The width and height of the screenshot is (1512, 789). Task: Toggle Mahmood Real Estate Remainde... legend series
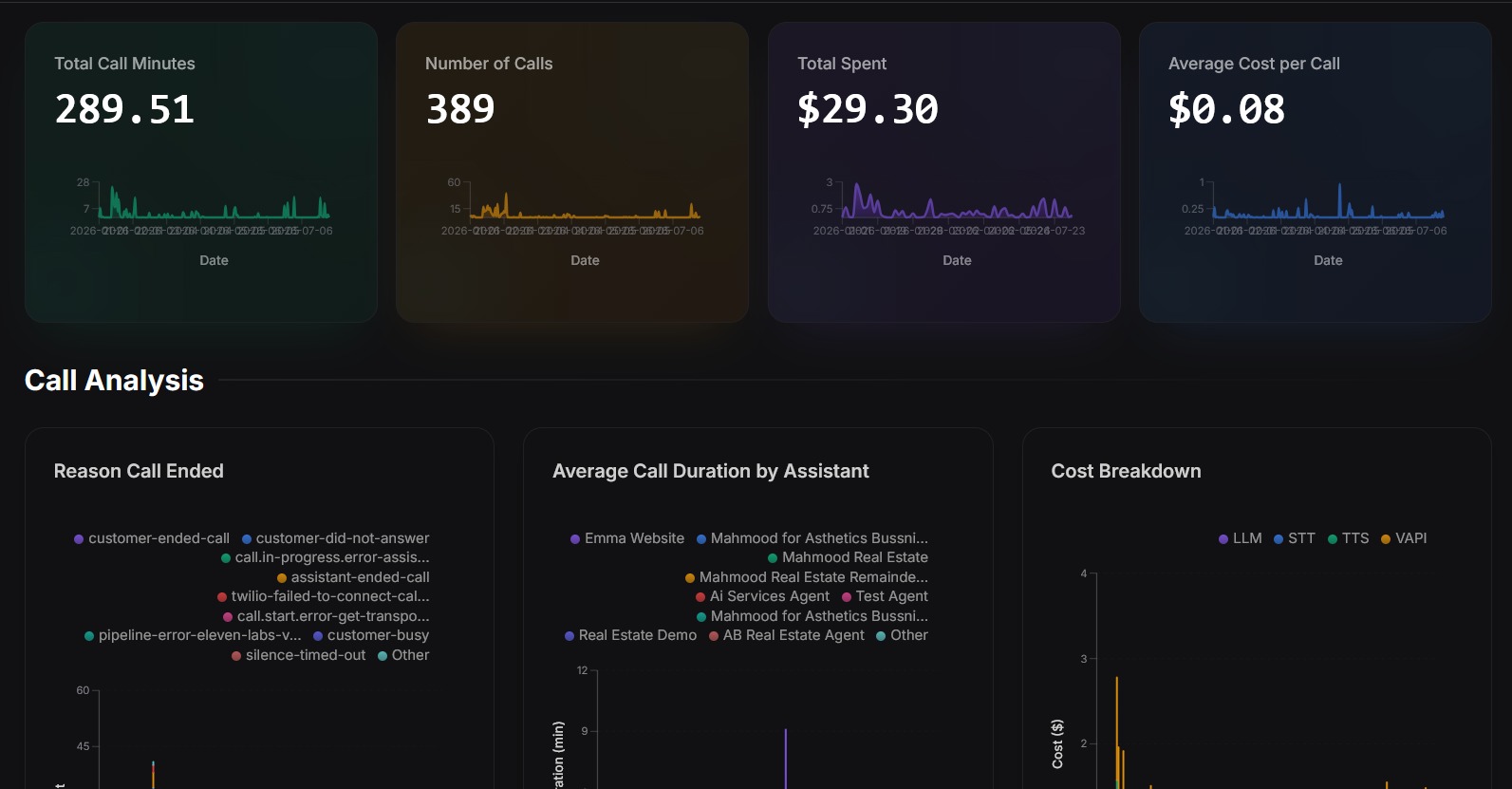(807, 577)
